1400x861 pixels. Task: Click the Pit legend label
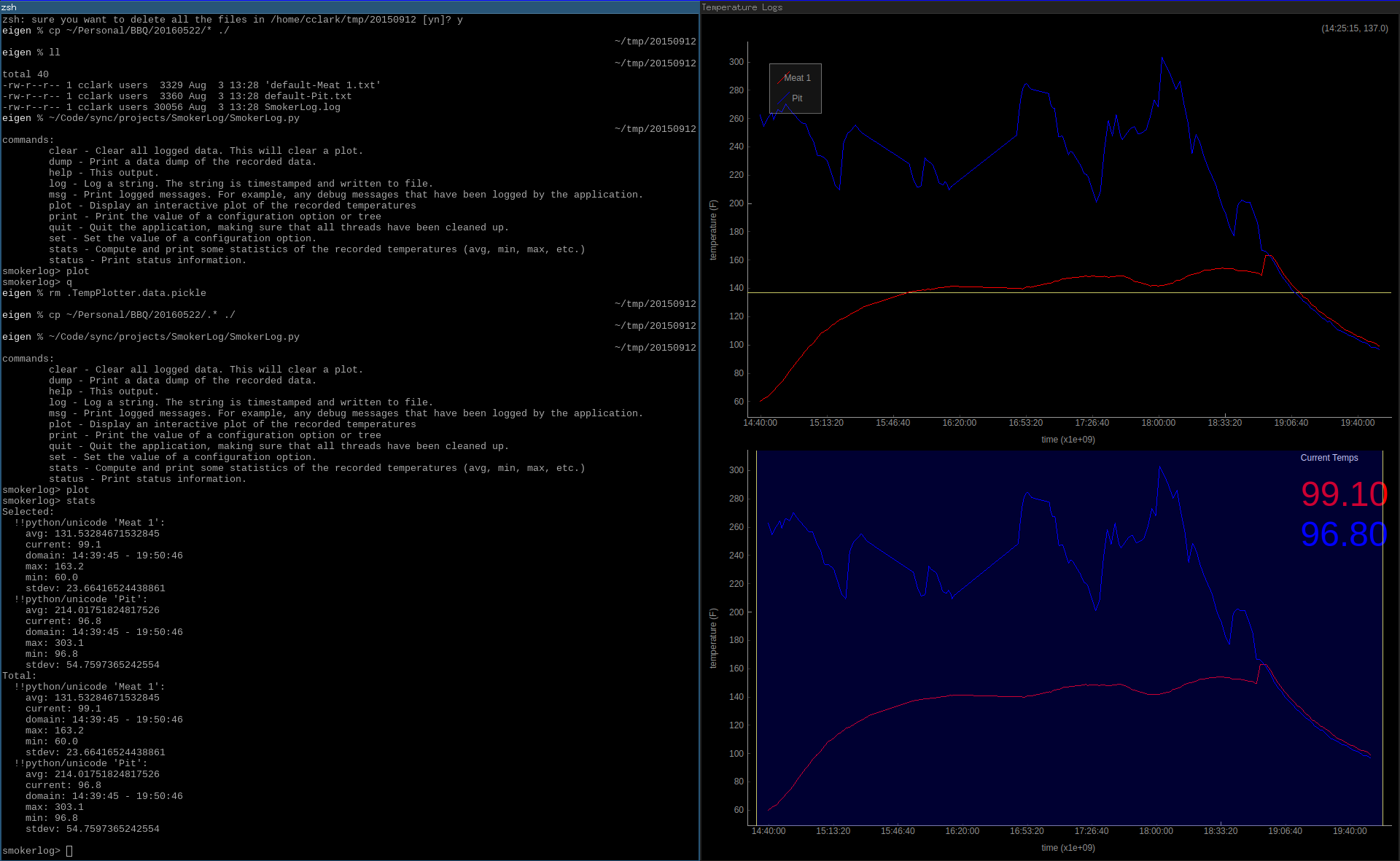point(797,98)
